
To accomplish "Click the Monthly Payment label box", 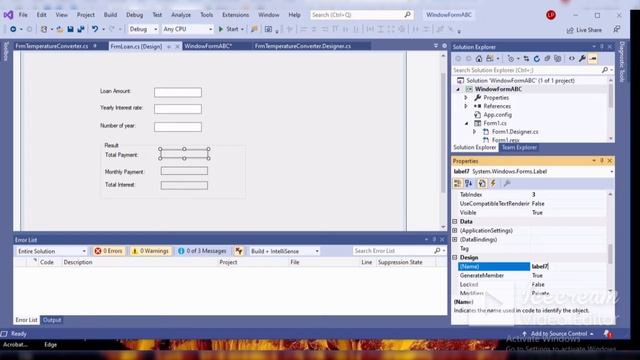I will (184, 171).
